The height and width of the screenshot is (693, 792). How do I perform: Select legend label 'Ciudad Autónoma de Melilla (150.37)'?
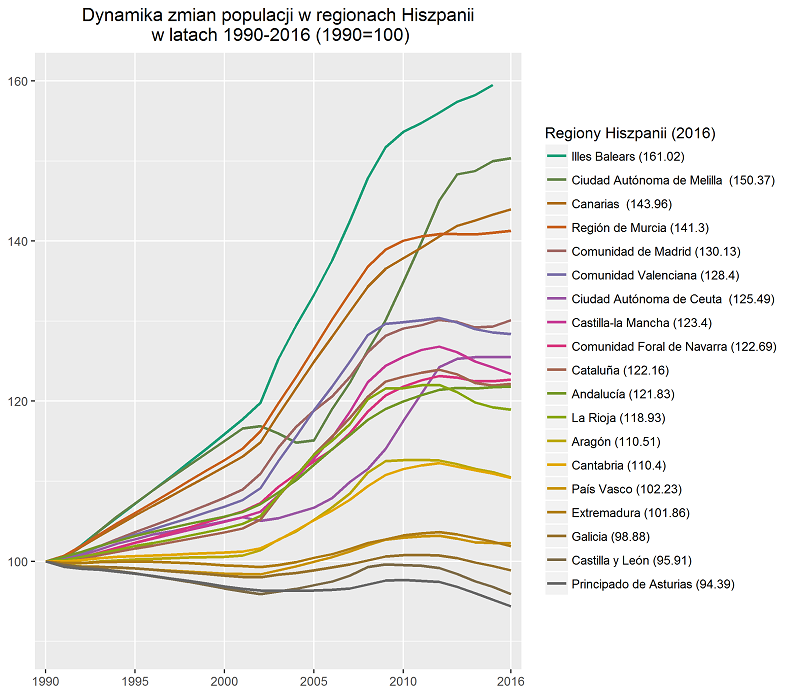click(x=673, y=180)
